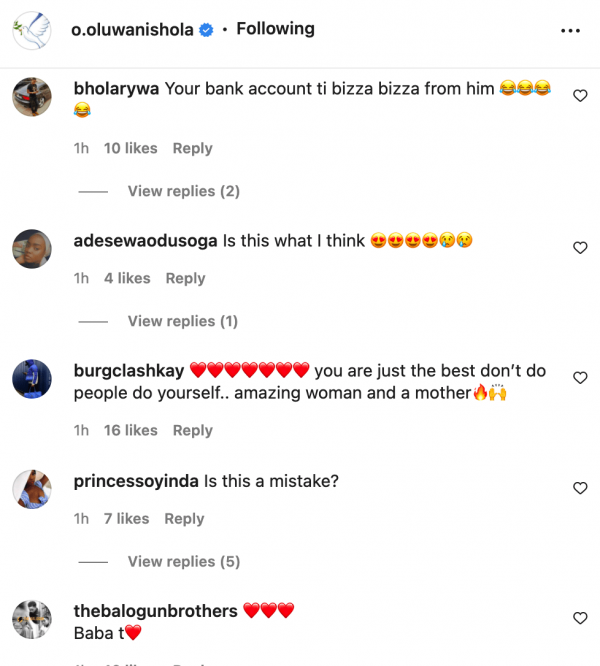Image resolution: width=600 pixels, height=666 pixels.
Task: Like adesewaodusoga's comment with heart icon
Action: click(x=580, y=247)
